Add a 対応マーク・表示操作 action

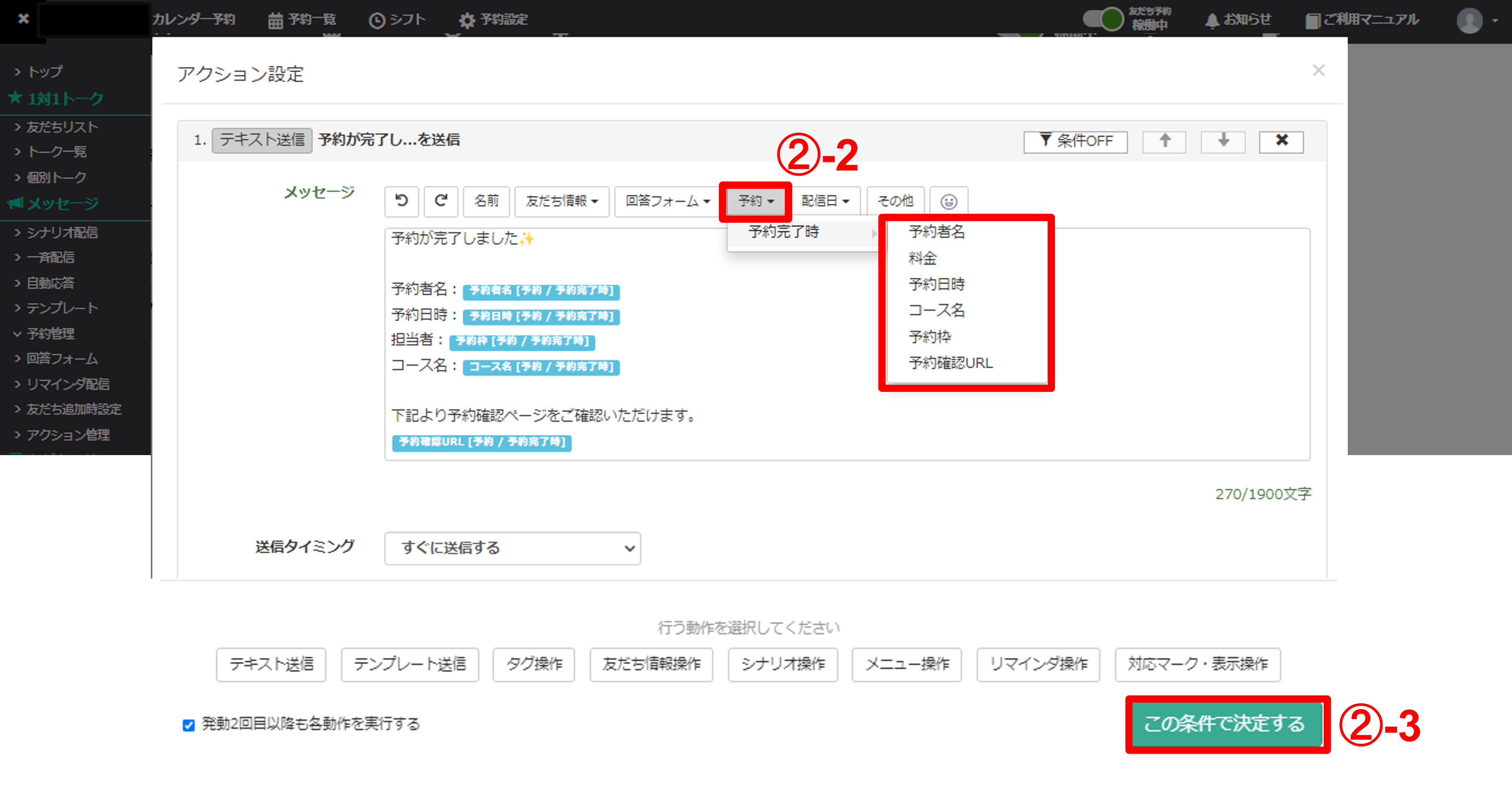coord(1197,664)
